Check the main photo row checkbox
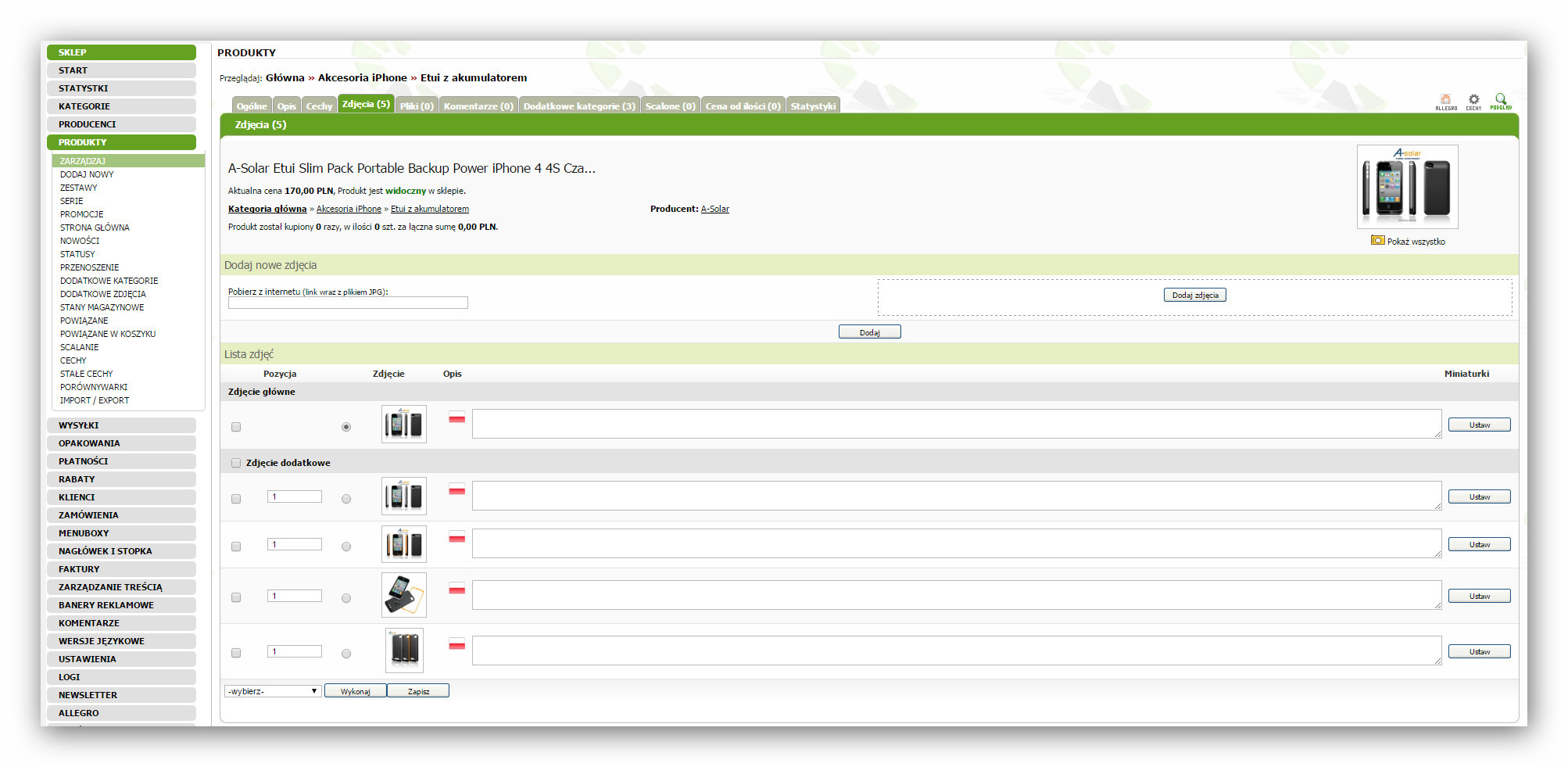 236,427
